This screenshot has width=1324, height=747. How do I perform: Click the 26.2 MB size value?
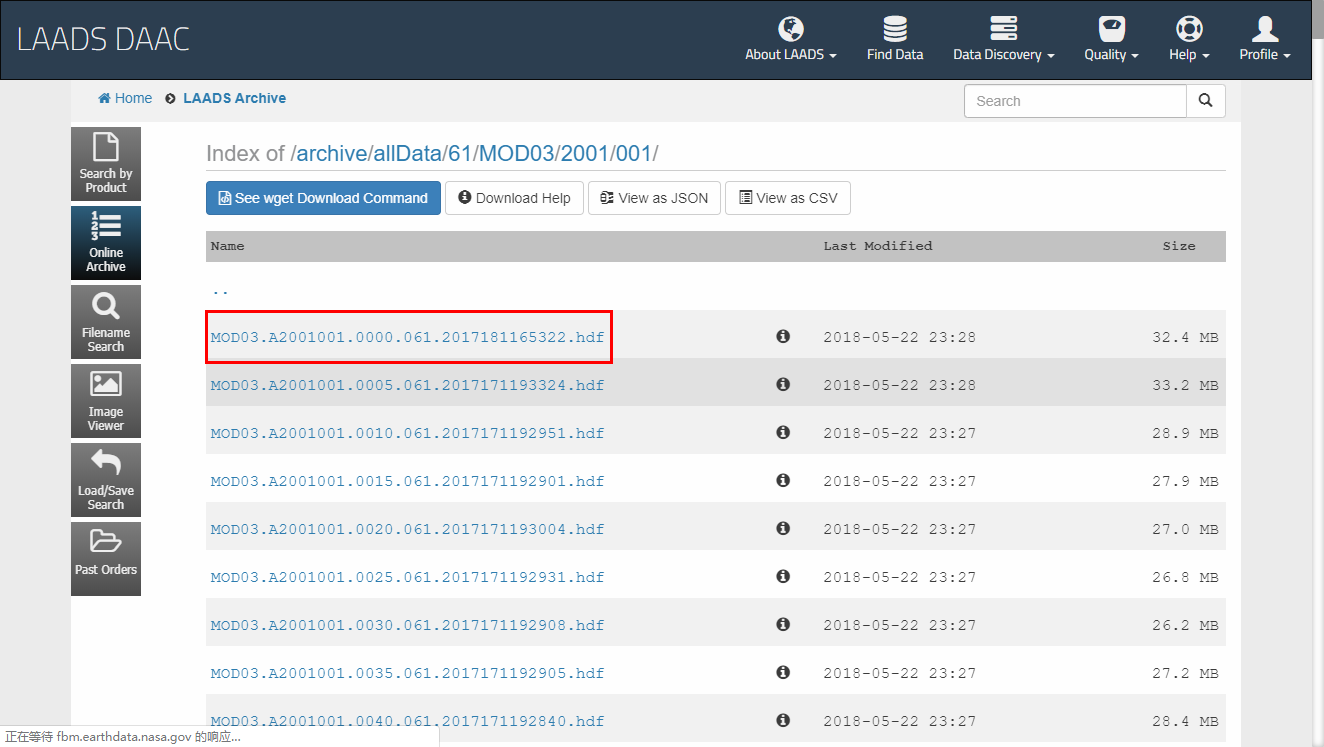[1185, 625]
